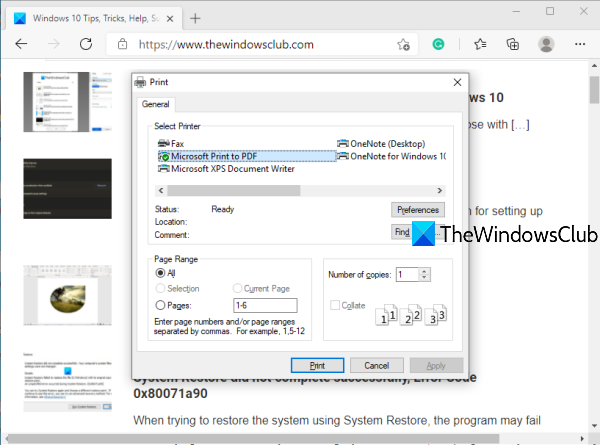Select the All page range radio button

[x=160, y=273]
